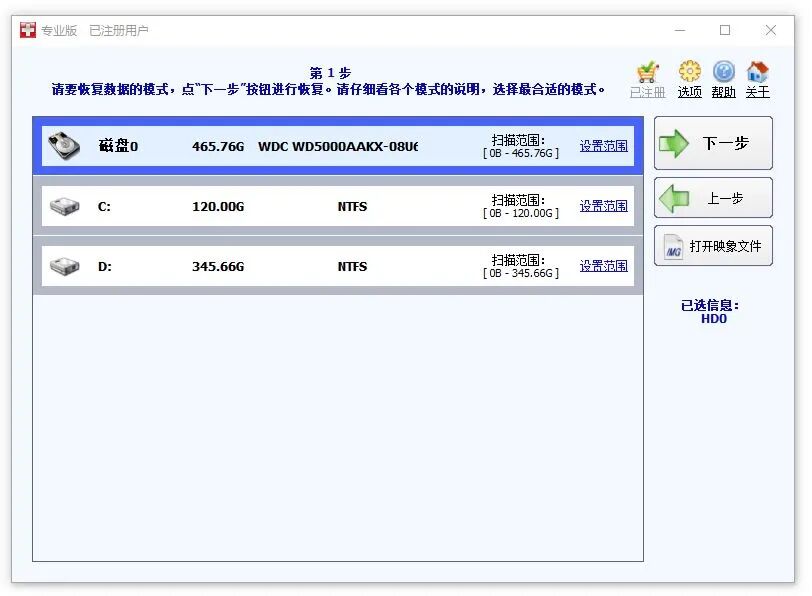Select the D: drive icon
812x596 pixels.
(x=65, y=266)
